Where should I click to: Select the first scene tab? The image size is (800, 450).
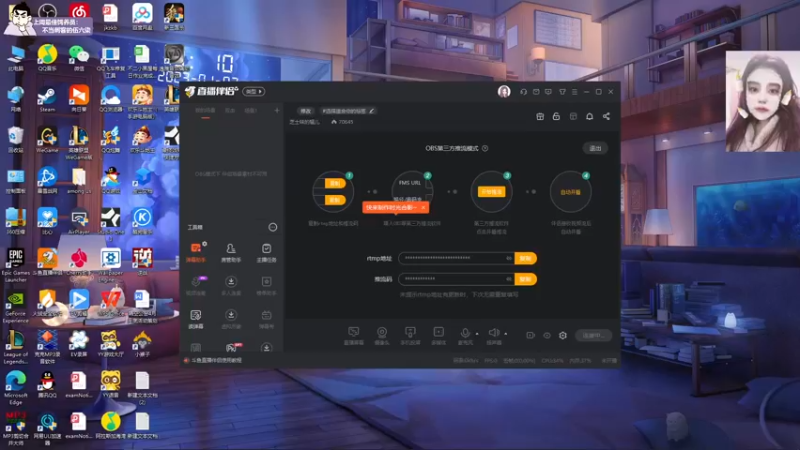point(205,111)
